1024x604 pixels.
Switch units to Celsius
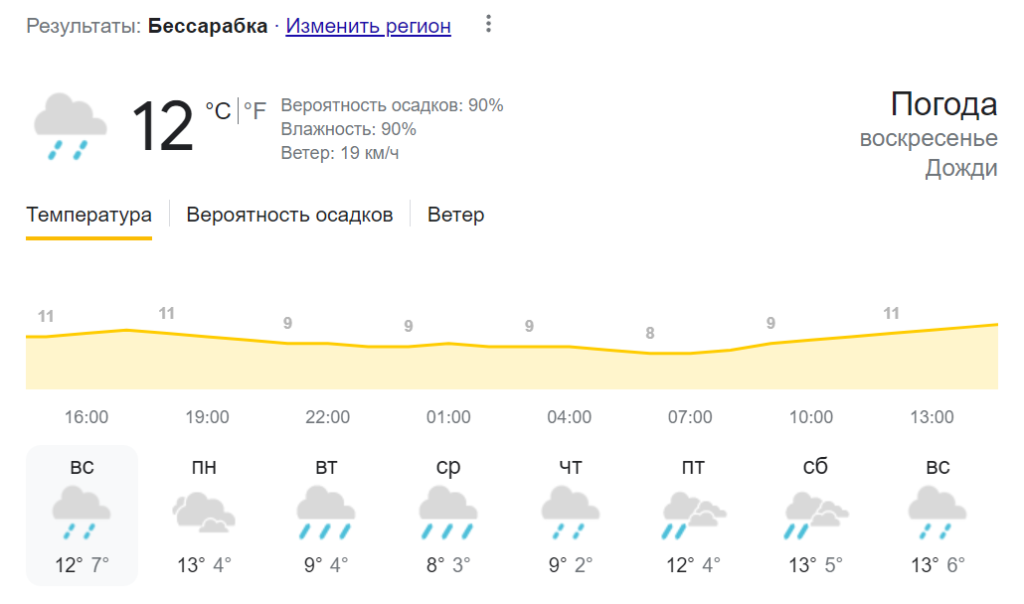(x=218, y=110)
